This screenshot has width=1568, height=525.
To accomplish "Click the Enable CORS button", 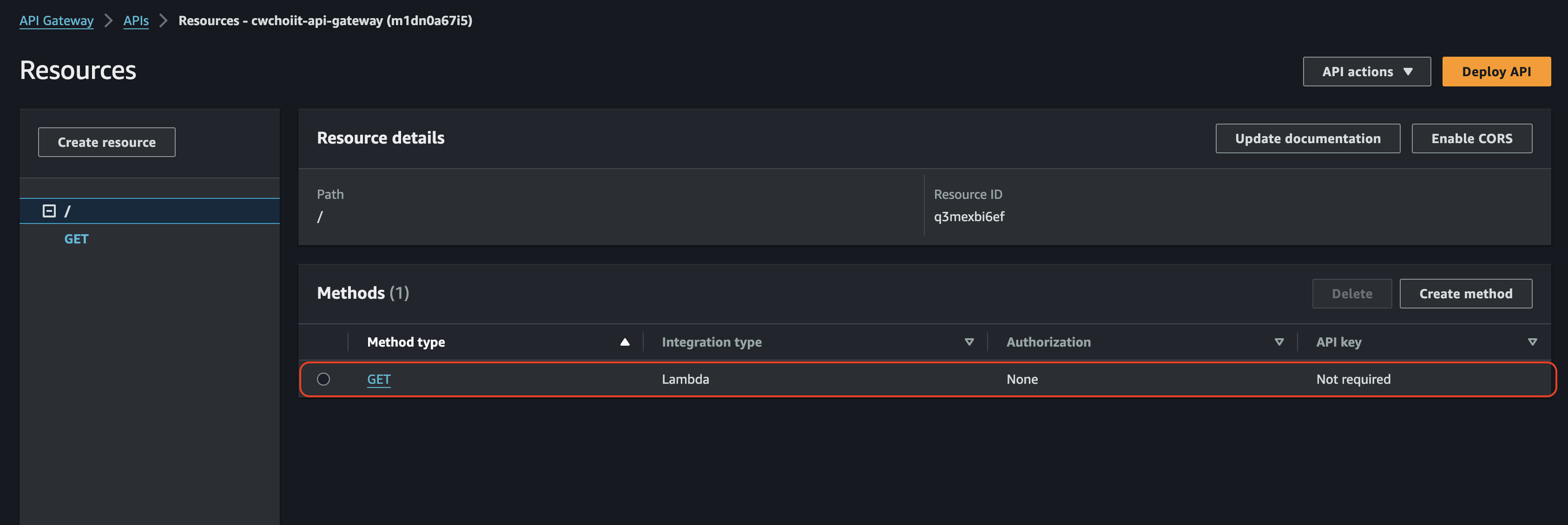I will pos(1471,139).
